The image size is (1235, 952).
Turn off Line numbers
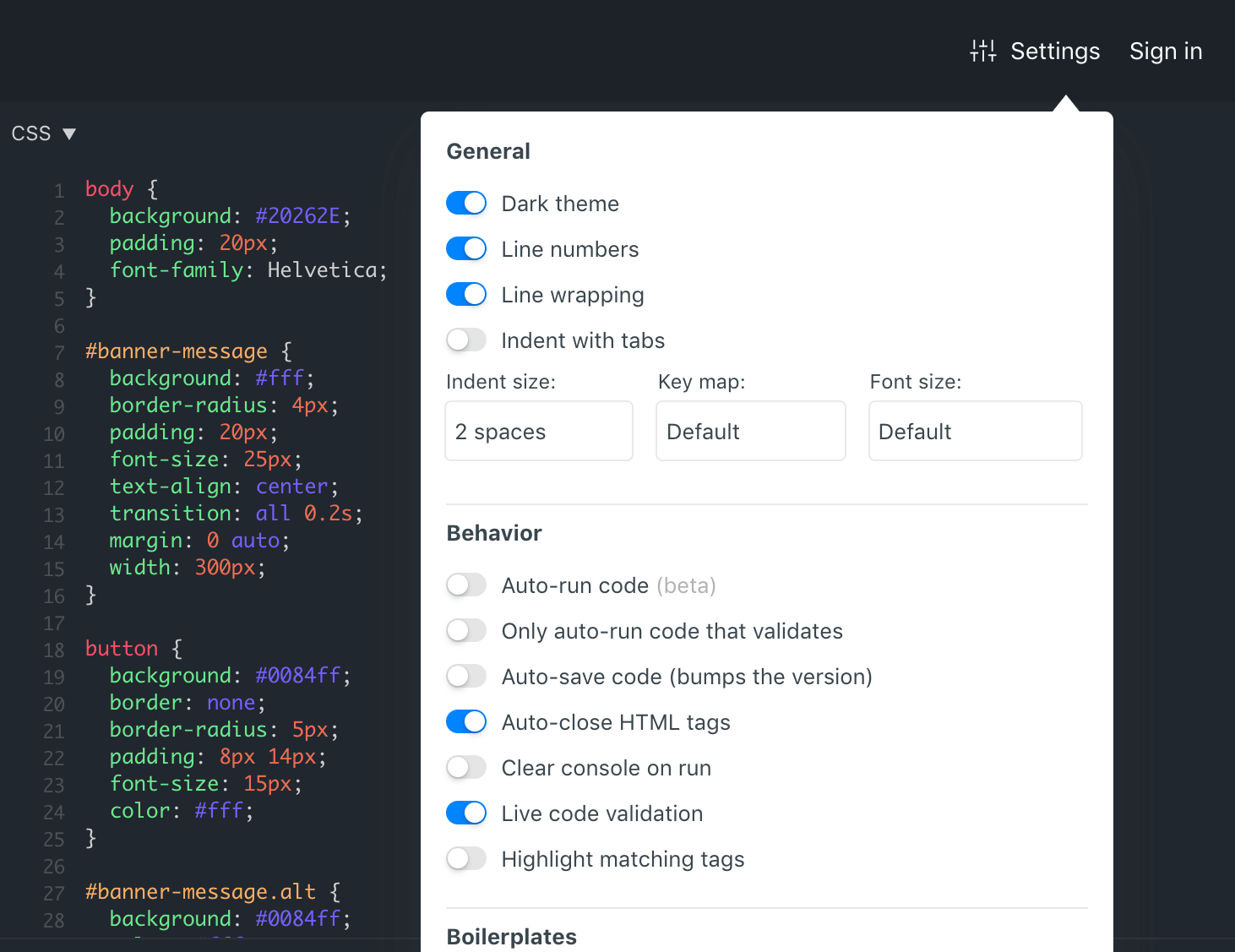pyautogui.click(x=465, y=248)
